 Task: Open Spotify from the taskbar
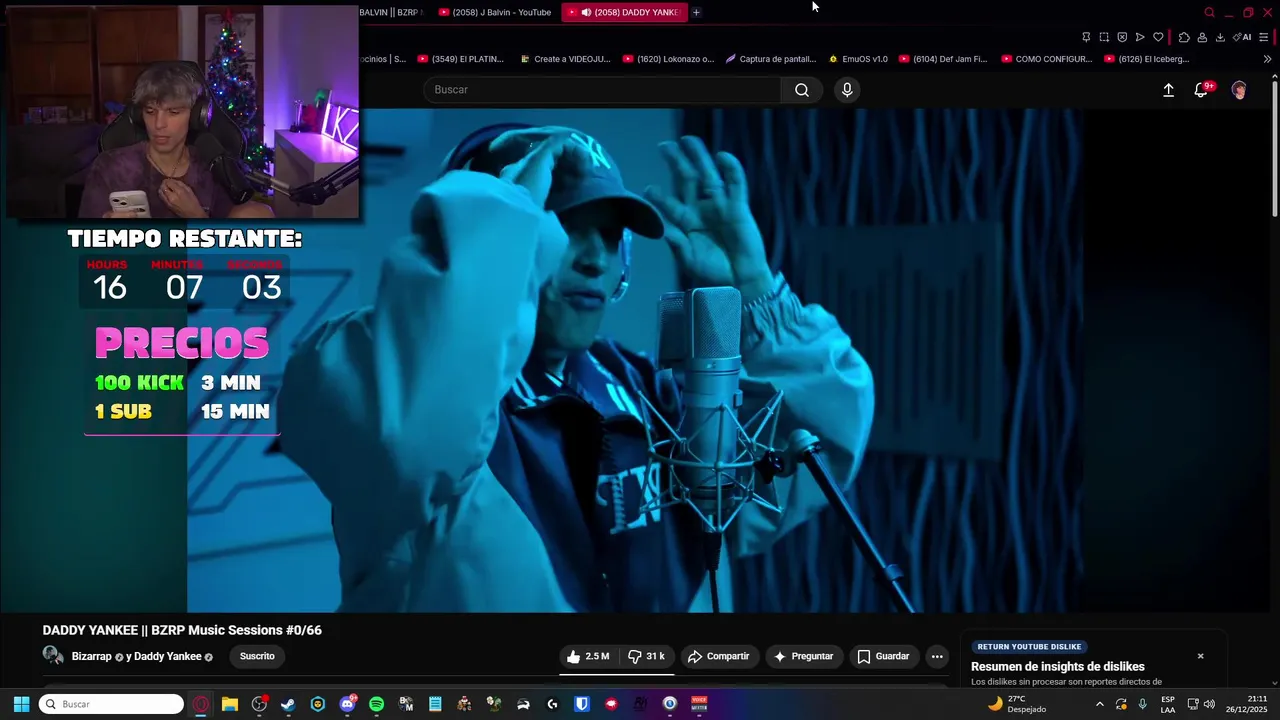(376, 704)
